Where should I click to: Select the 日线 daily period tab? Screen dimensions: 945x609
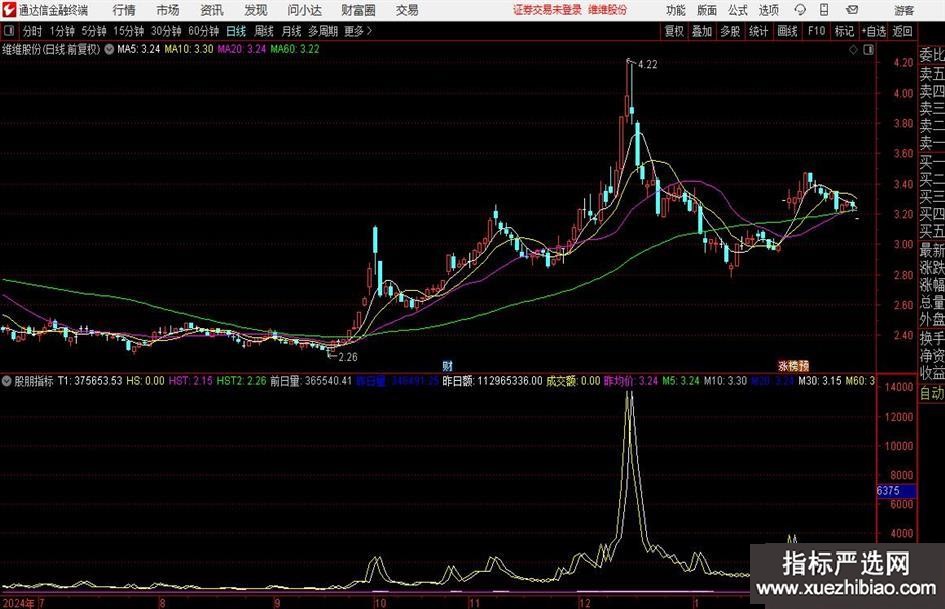point(236,31)
